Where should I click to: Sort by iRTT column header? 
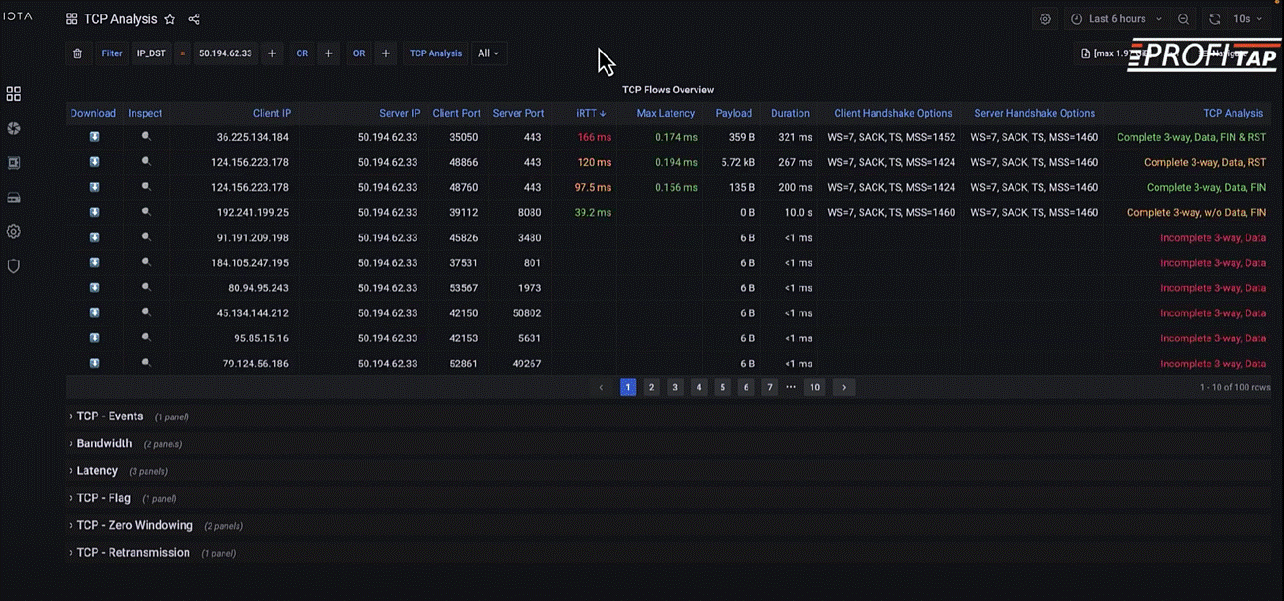pos(591,113)
